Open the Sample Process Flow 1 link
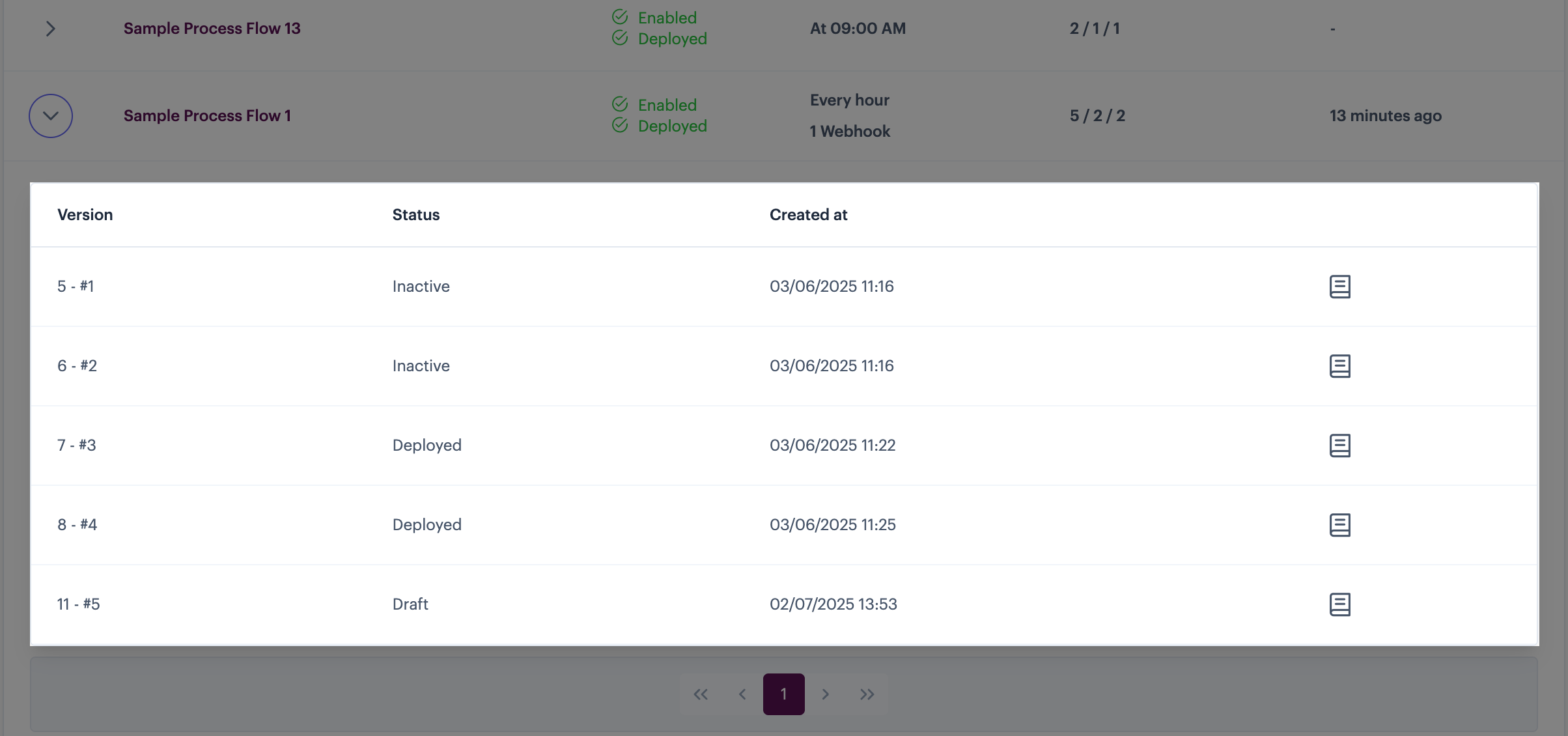Screen dimensions: 1568x736 coord(207,116)
